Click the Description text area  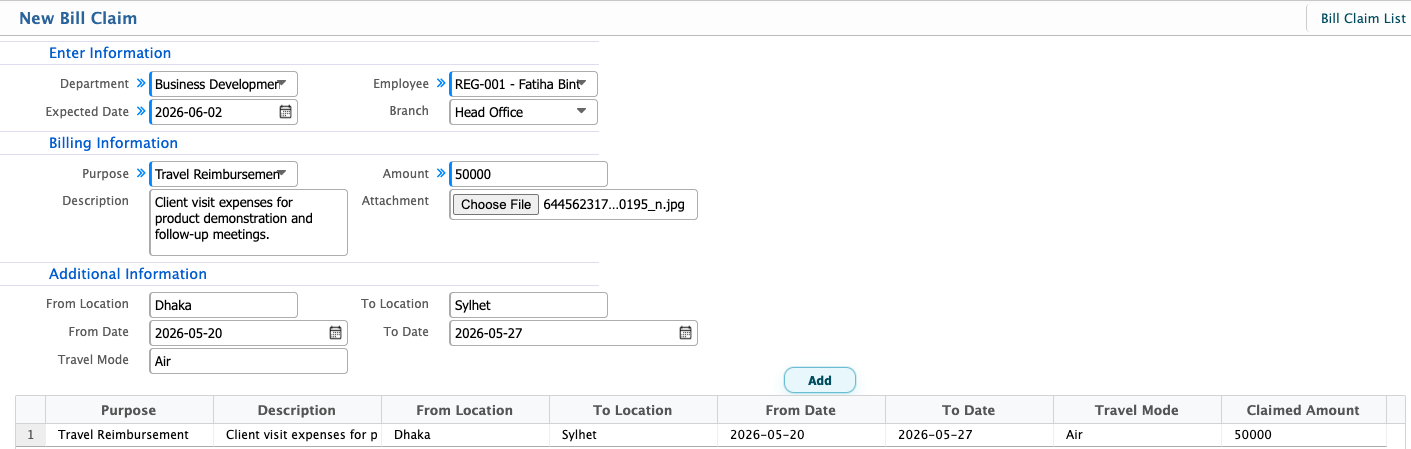(249, 222)
